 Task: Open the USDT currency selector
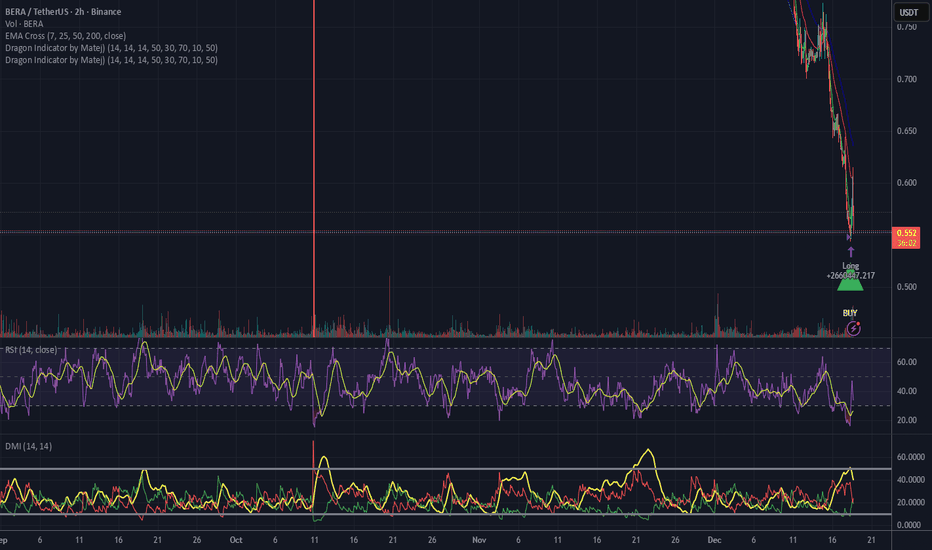909,12
